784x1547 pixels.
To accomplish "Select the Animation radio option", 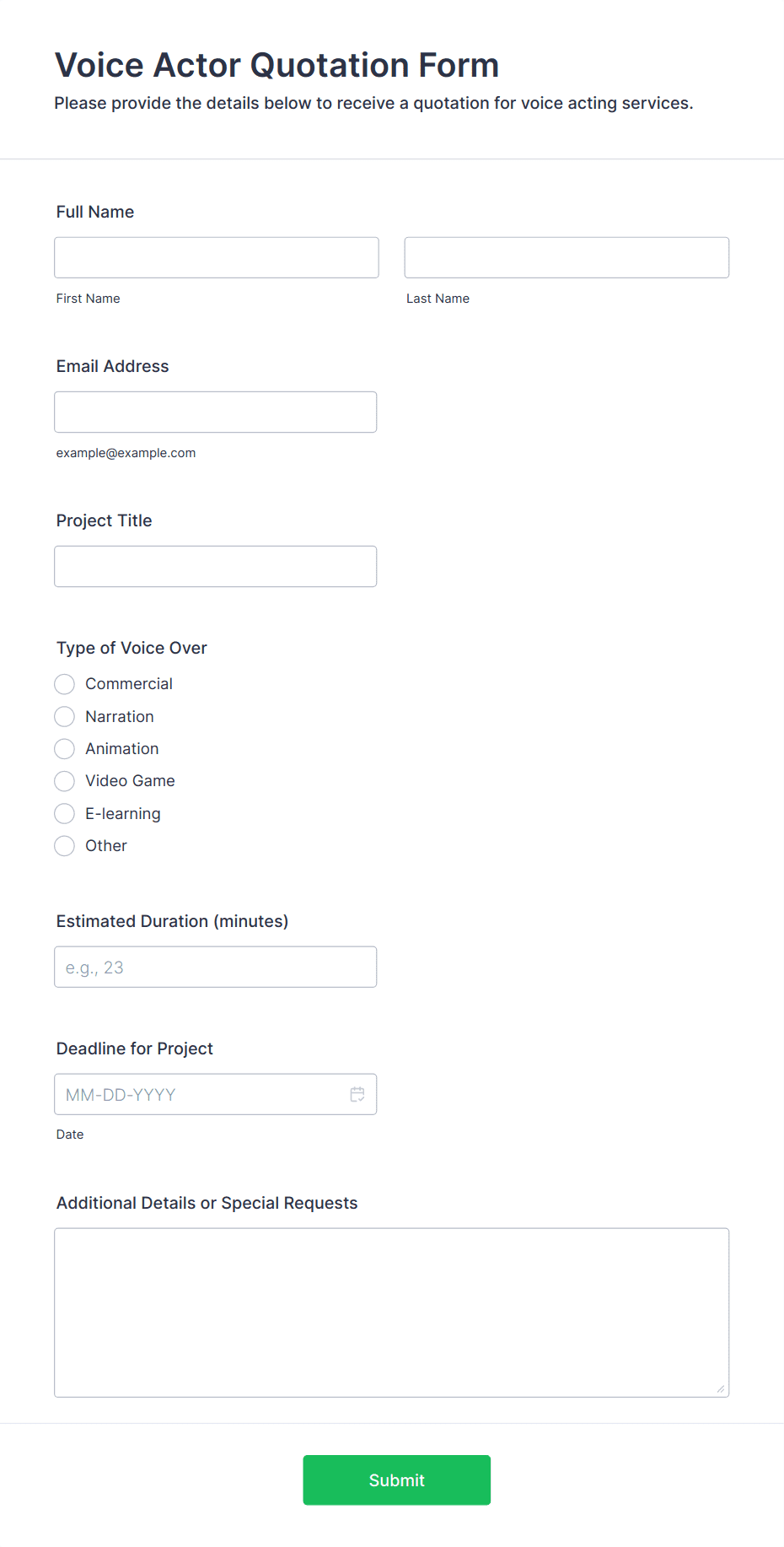I will [x=65, y=749].
